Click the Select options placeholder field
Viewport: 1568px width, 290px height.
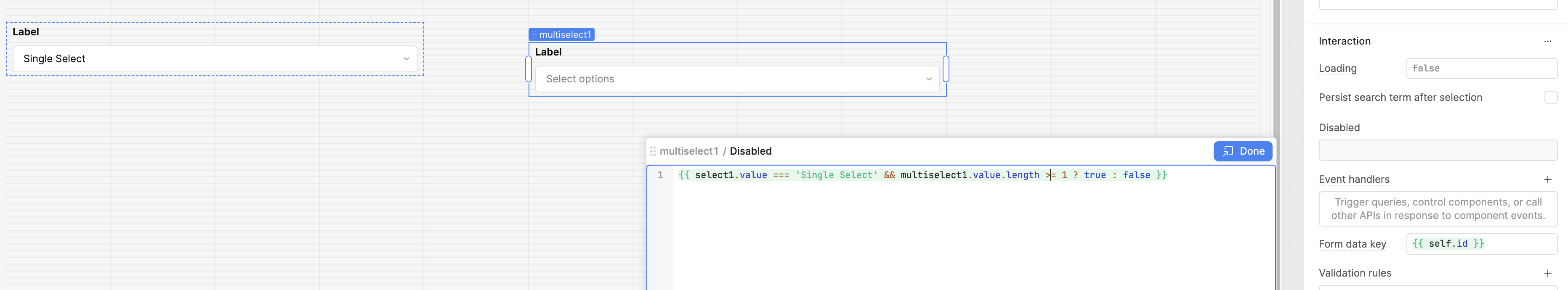[x=700, y=79]
